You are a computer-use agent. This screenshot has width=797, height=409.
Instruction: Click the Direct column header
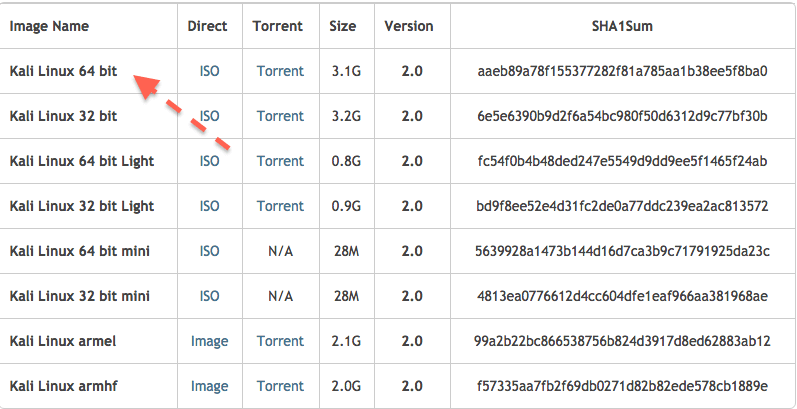[207, 26]
